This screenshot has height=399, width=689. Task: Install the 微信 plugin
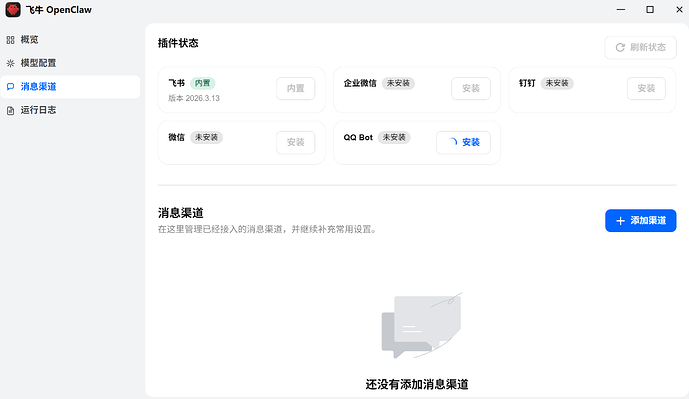click(x=295, y=142)
